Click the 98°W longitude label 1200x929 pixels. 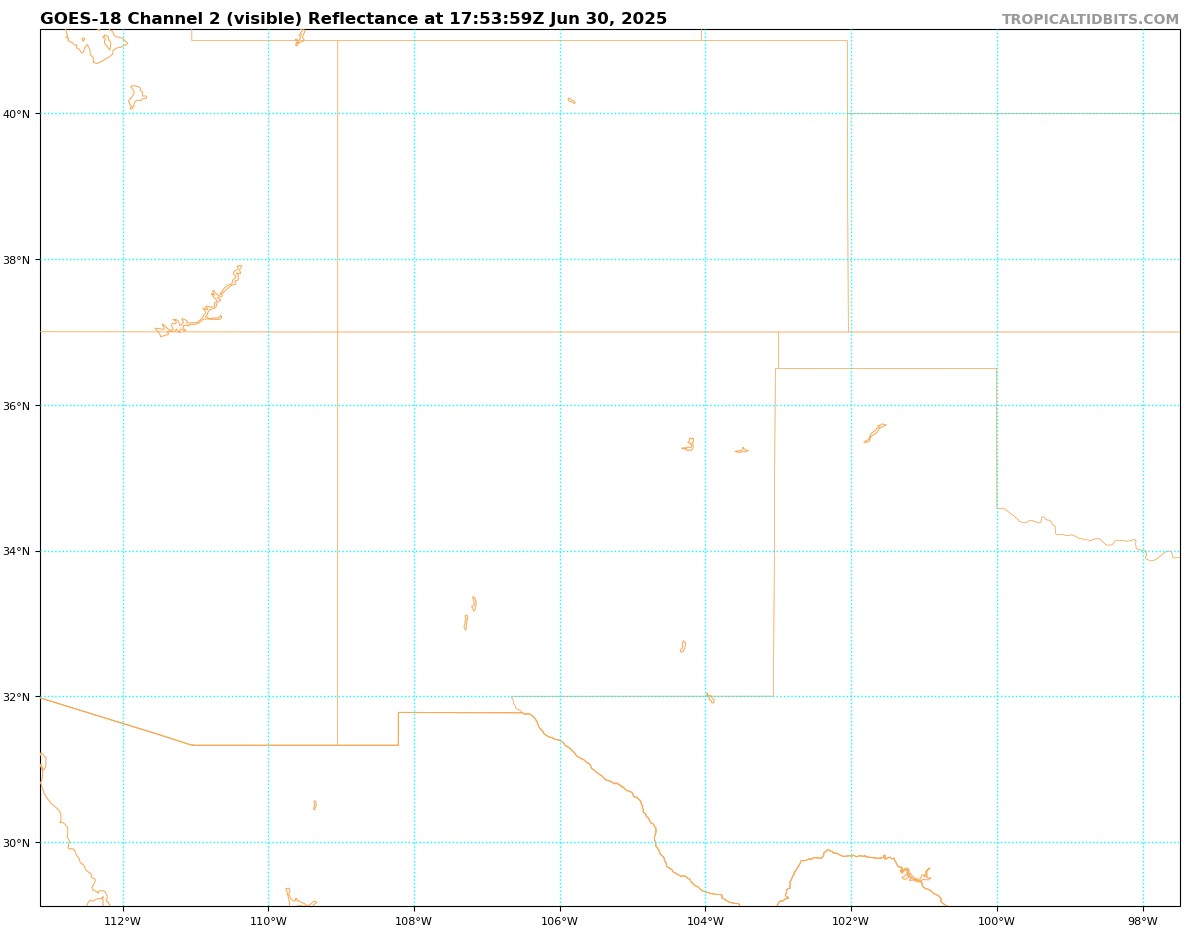[x=1143, y=921]
